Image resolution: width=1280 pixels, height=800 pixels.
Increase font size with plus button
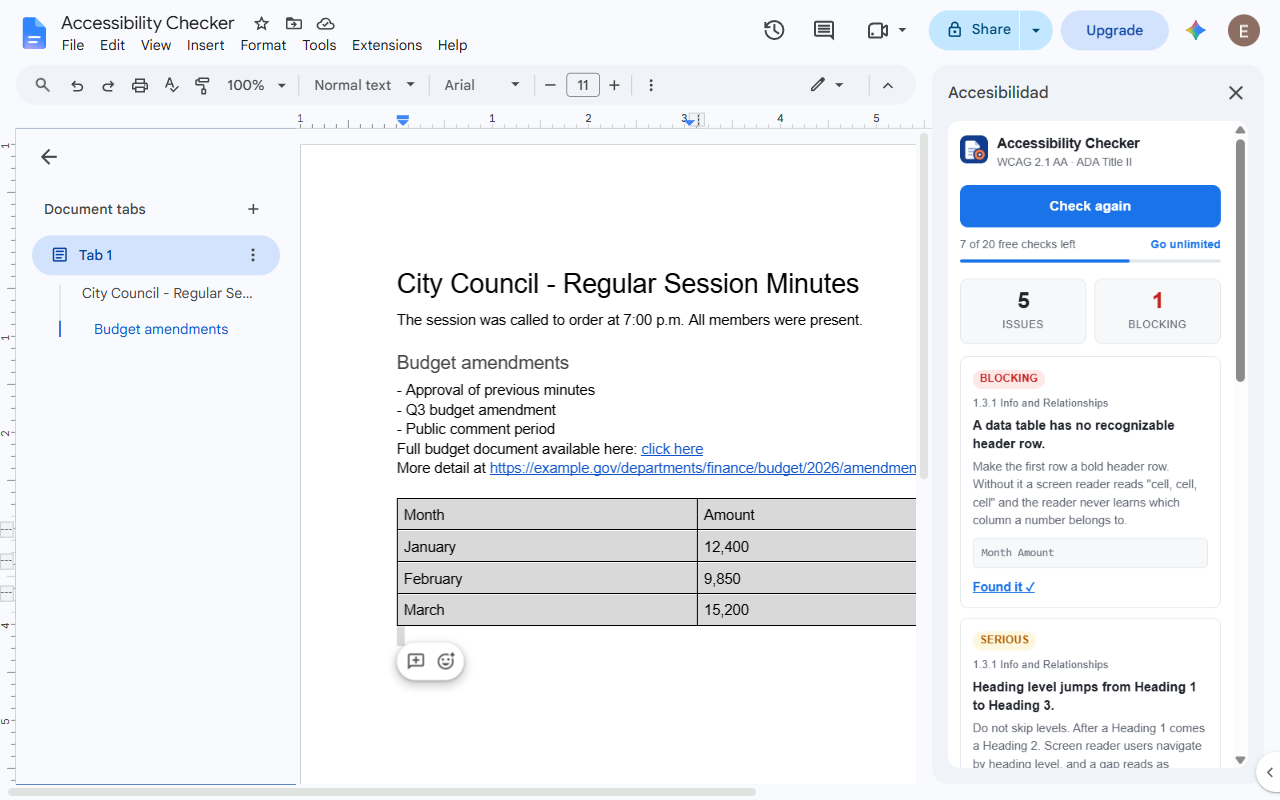pos(614,85)
